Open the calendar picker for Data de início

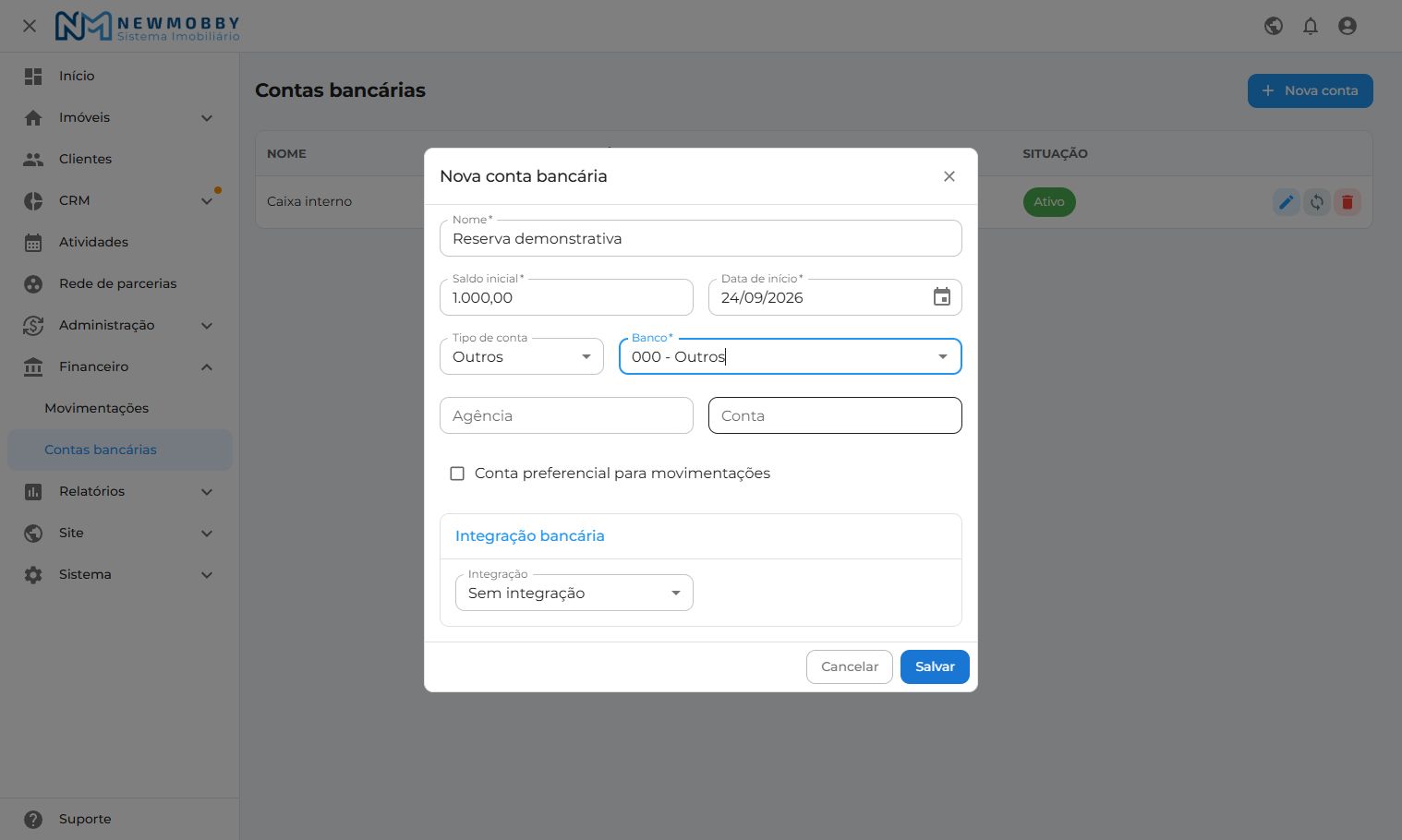point(942,297)
